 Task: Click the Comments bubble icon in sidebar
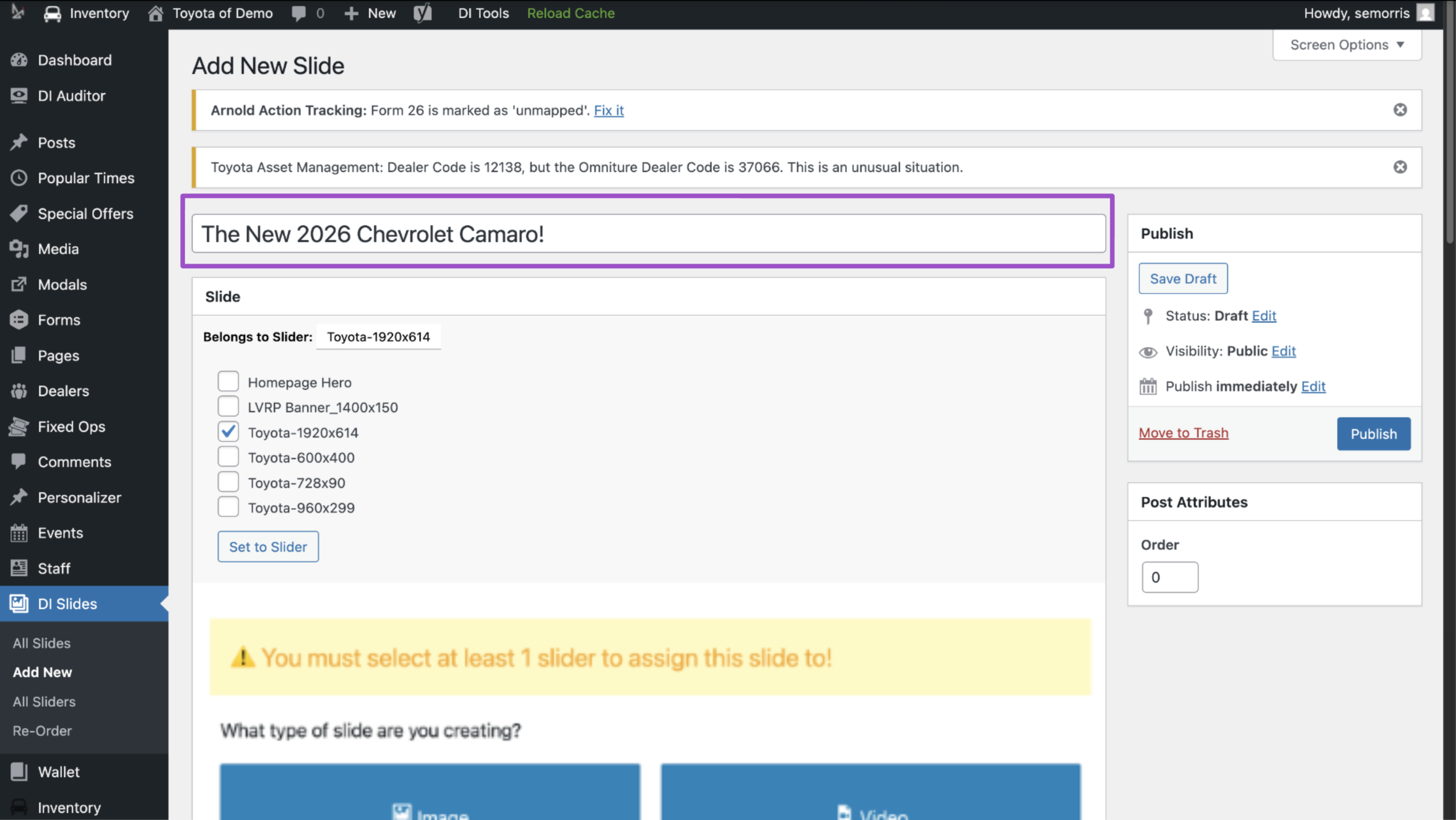[x=19, y=461]
